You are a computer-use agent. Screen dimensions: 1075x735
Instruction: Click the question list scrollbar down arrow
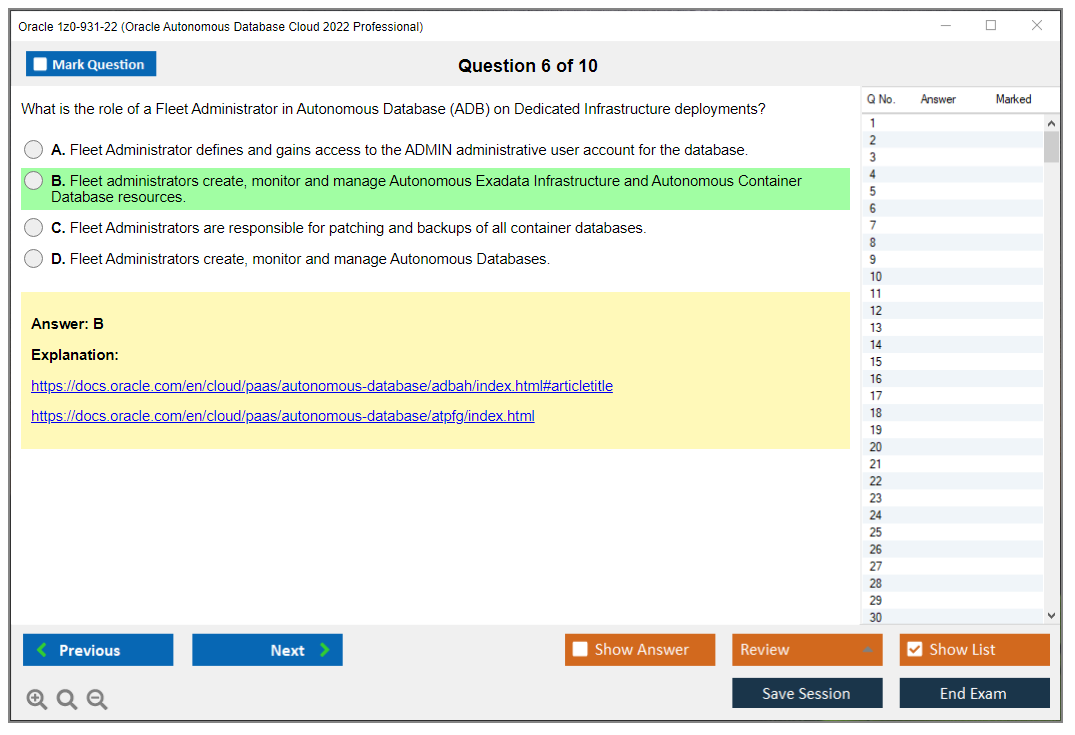tap(1049, 615)
